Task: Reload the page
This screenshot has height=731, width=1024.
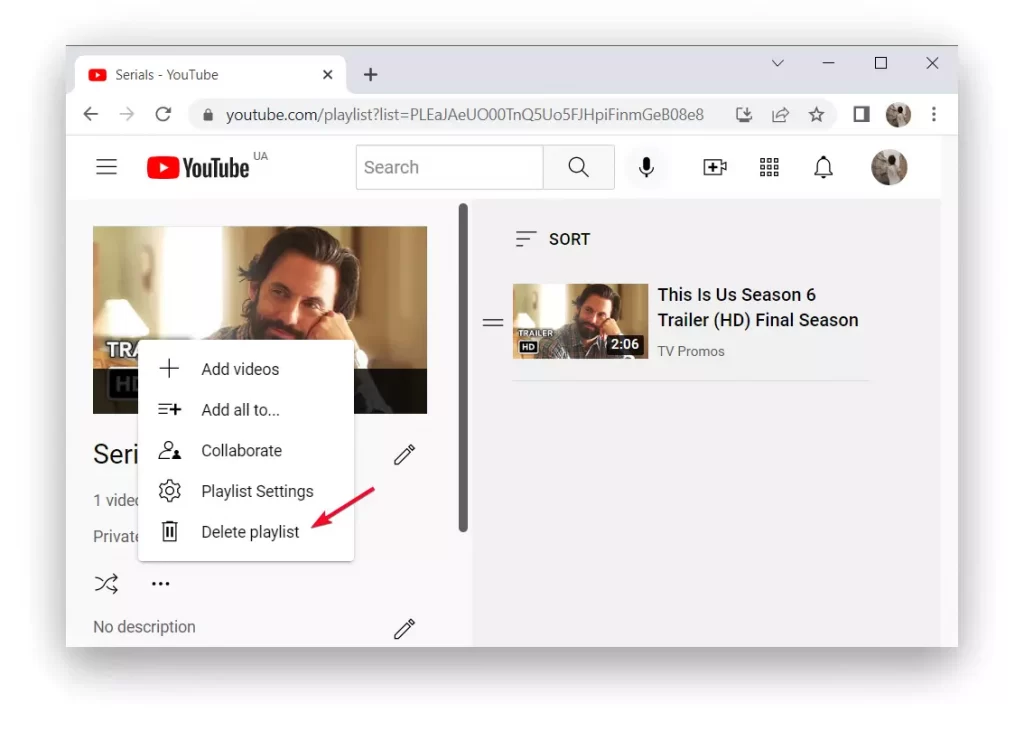Action: 163,114
